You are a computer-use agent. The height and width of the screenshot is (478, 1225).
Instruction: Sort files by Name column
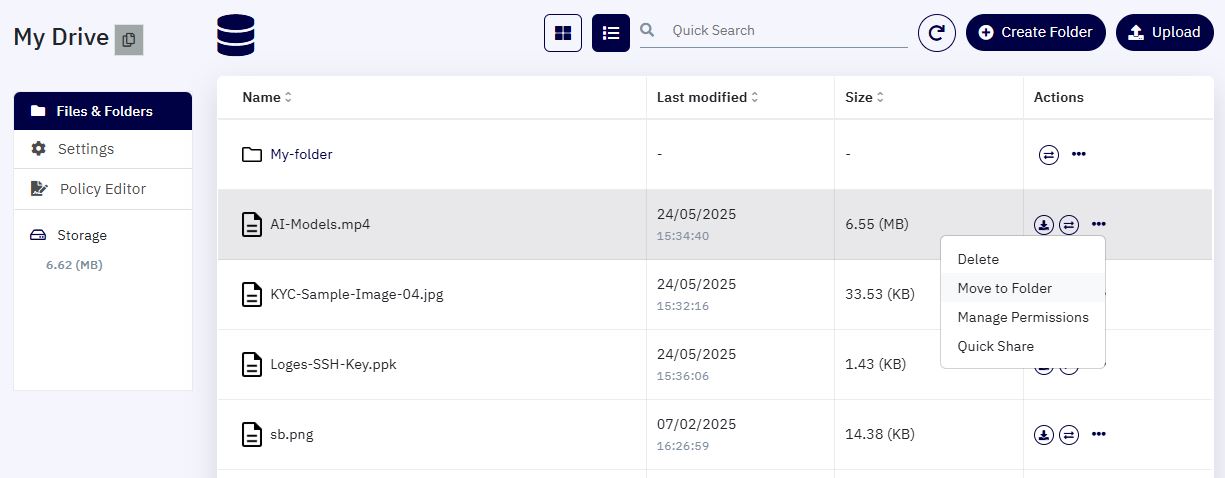267,97
